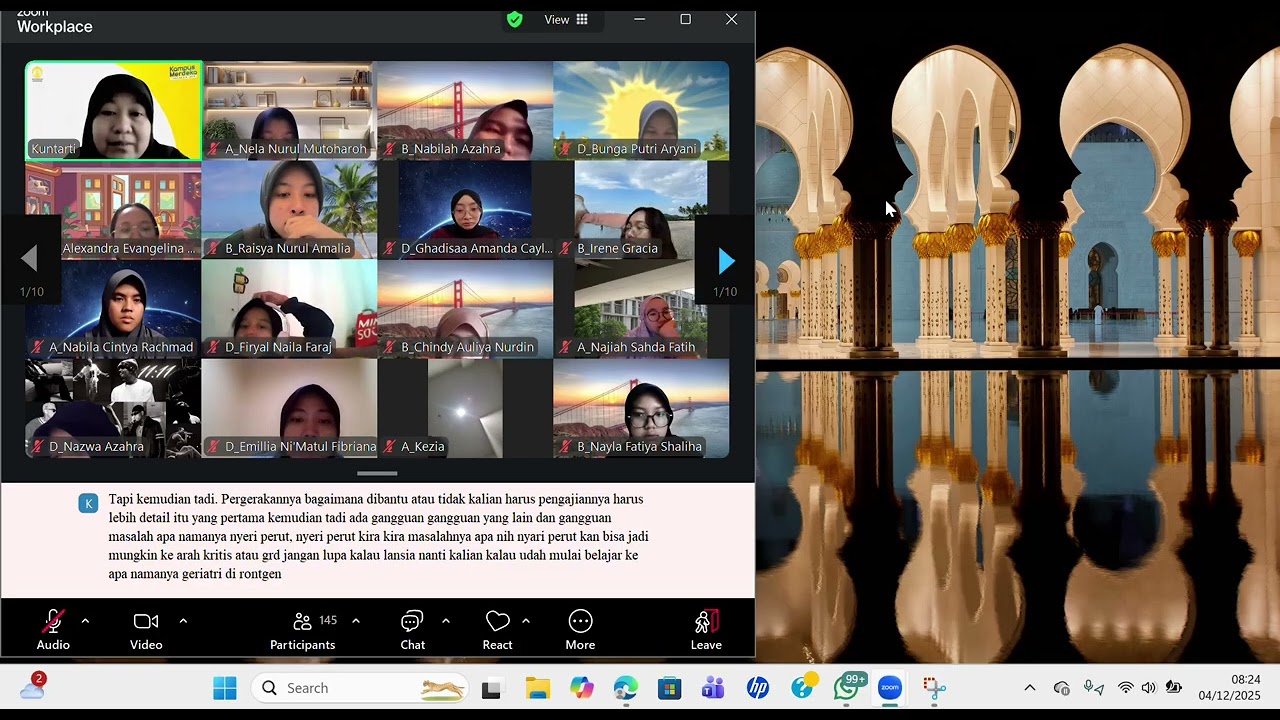The height and width of the screenshot is (720, 1280).
Task: Open video options arrow next to Video
Action: coord(183,621)
